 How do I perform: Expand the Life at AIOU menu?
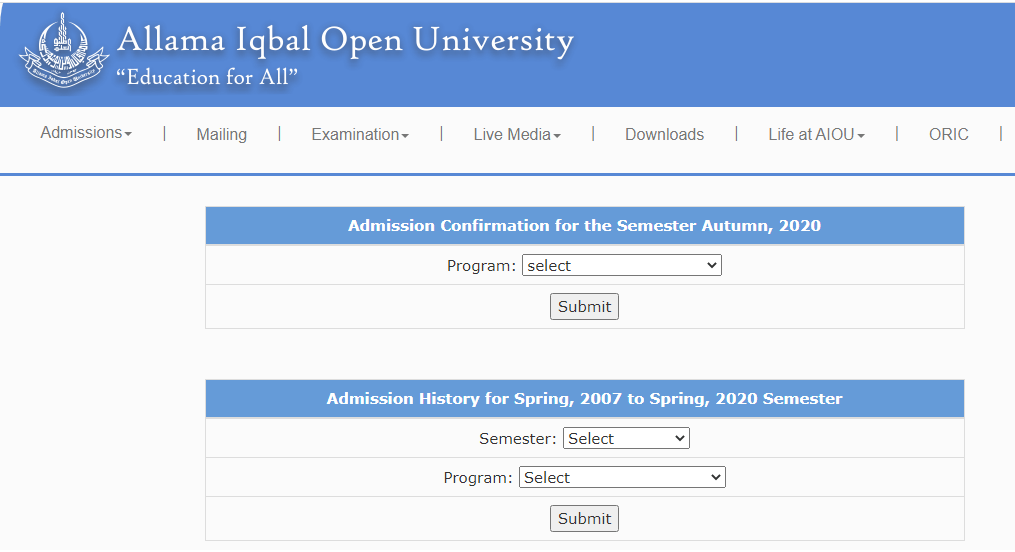coord(816,135)
